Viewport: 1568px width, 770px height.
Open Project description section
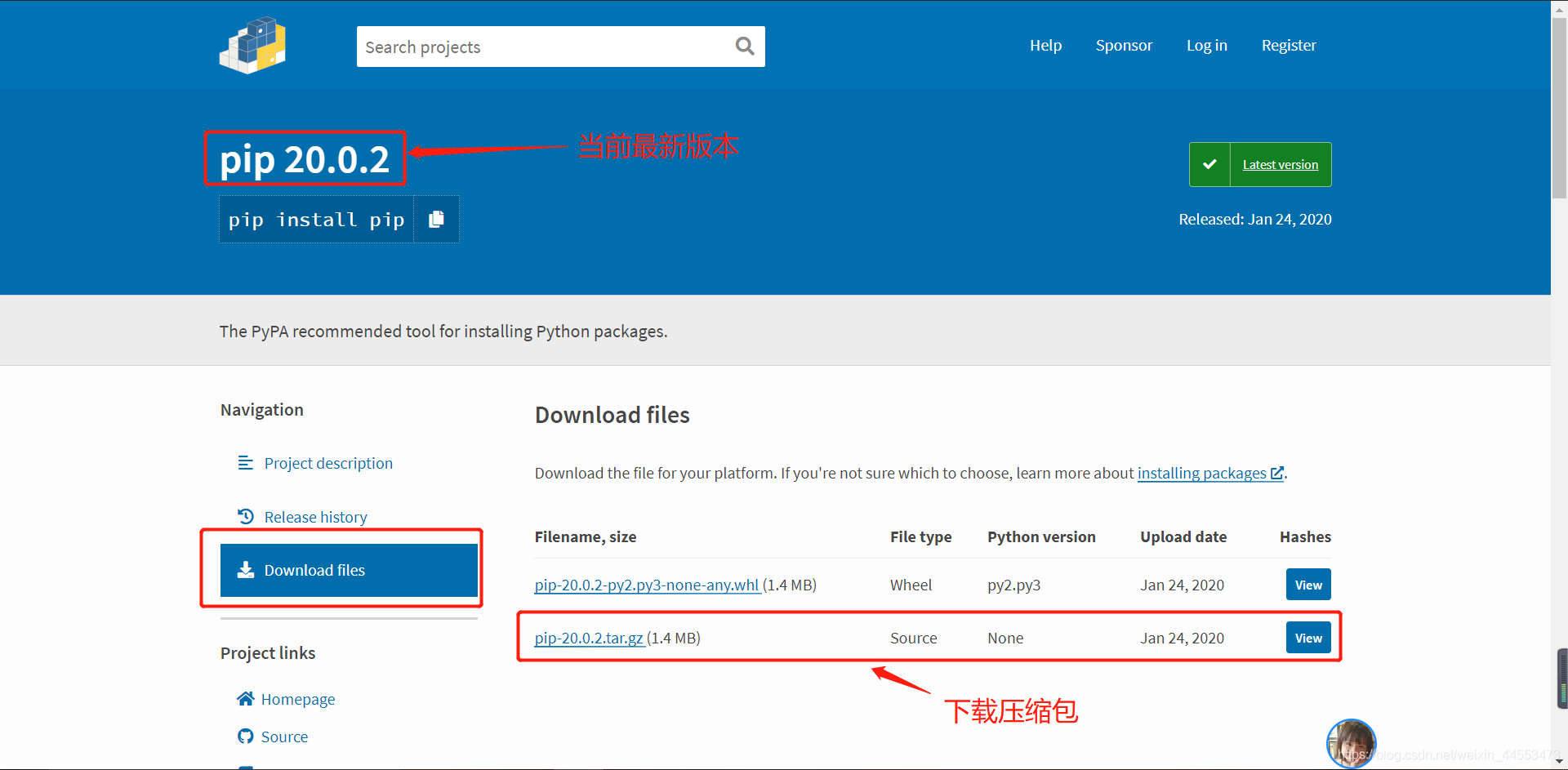pos(328,463)
